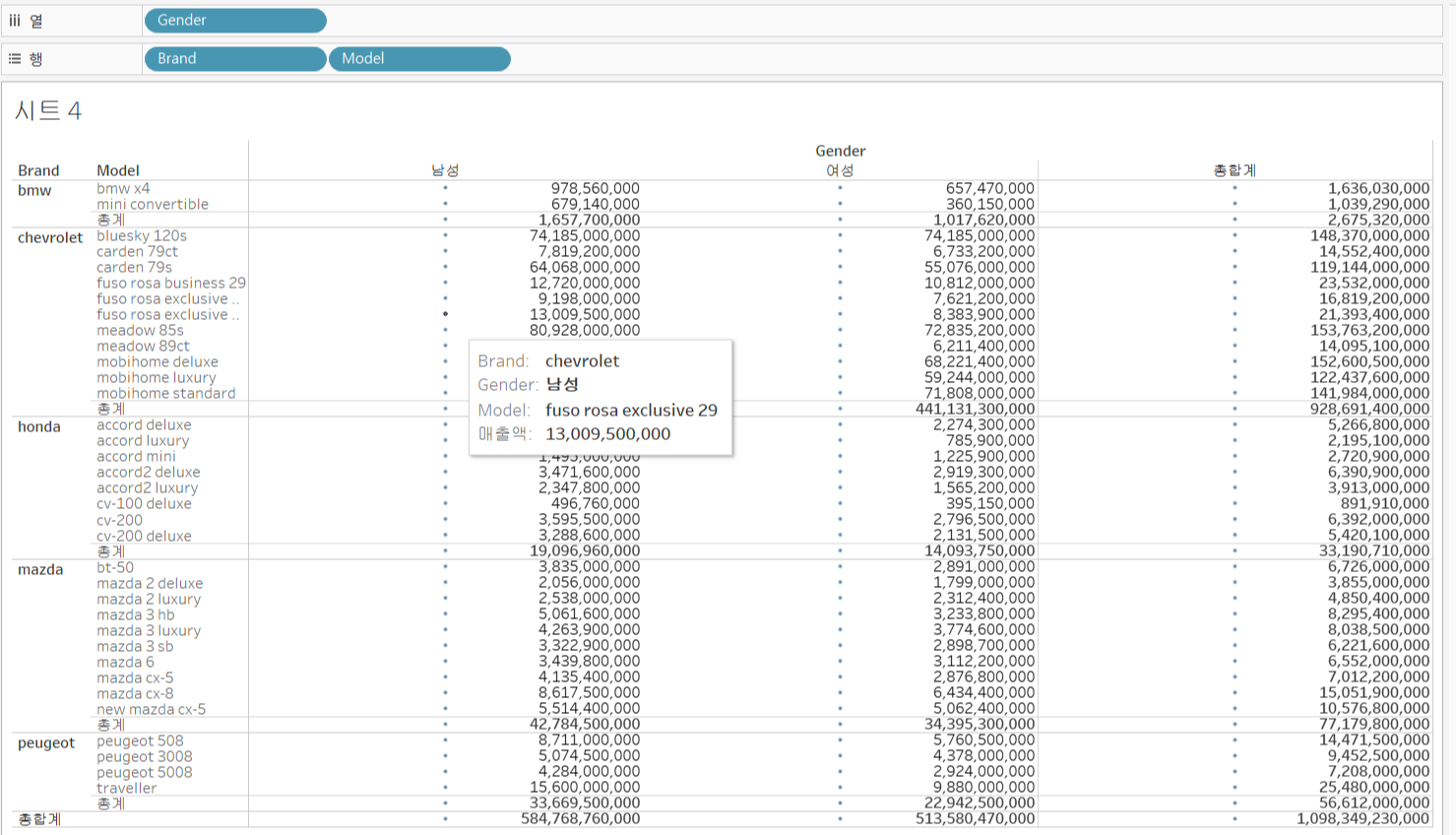Select the accord2 luxury model label
The height and width of the screenshot is (835, 1456).
tap(148, 487)
